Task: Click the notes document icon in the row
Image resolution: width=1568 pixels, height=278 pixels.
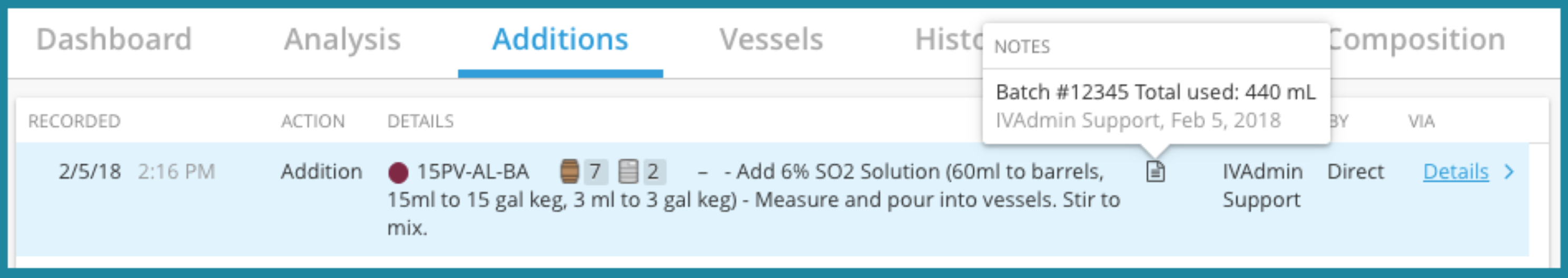Action: (x=1155, y=172)
